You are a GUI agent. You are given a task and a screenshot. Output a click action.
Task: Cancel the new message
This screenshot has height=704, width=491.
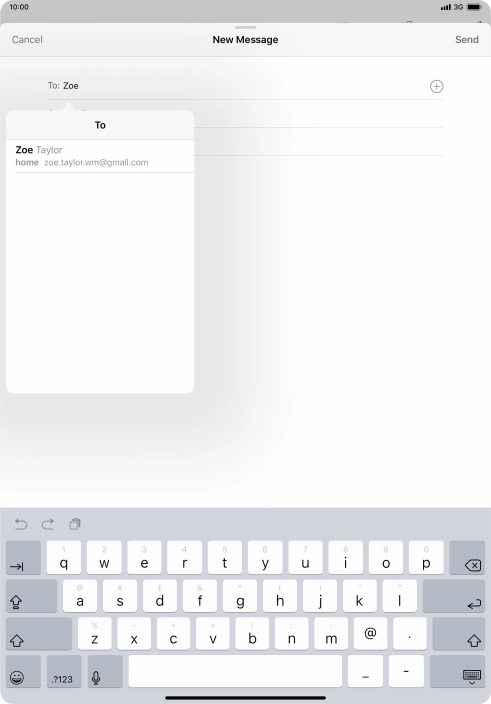coord(27,40)
